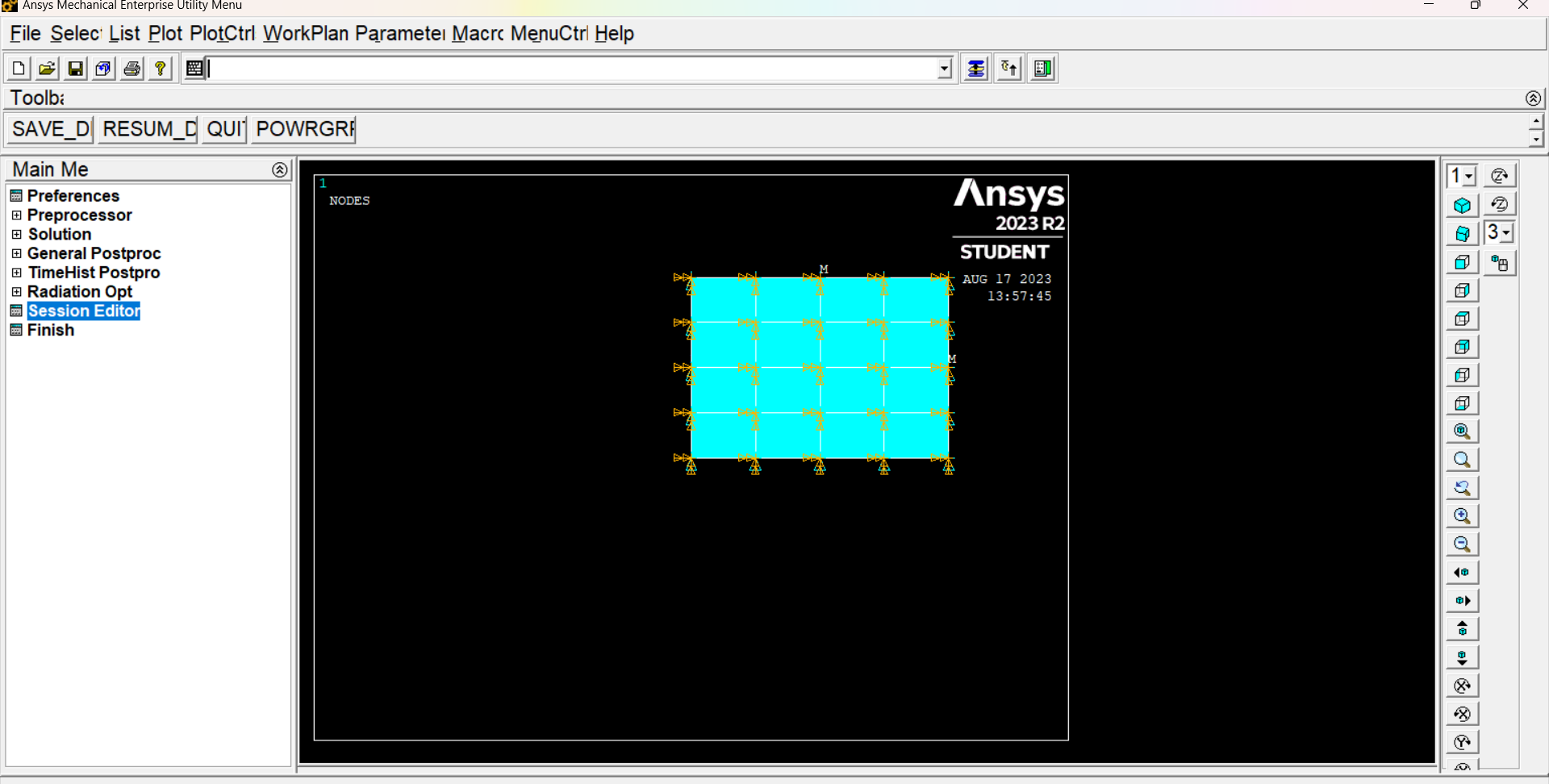The height and width of the screenshot is (784, 1549).
Task: Rotate clockwise about Z axis icon
Action: (x=1499, y=176)
